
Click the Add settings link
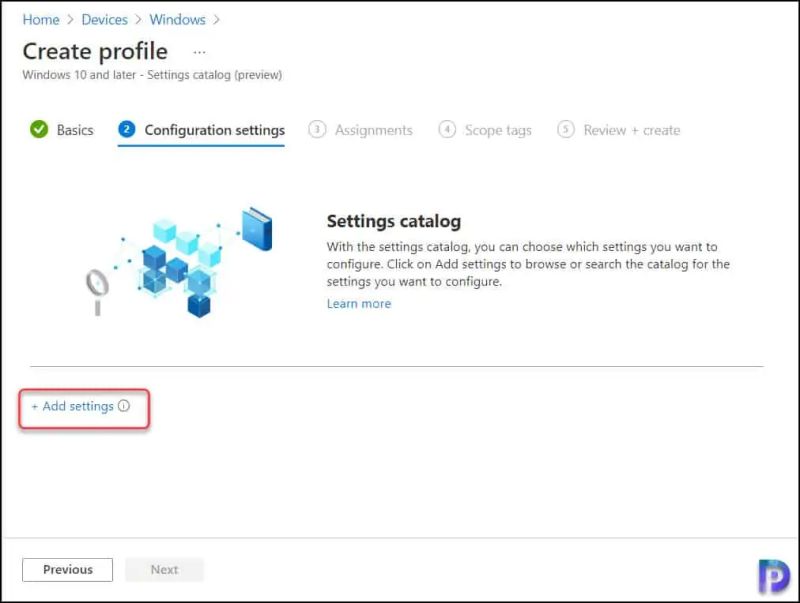point(73,407)
